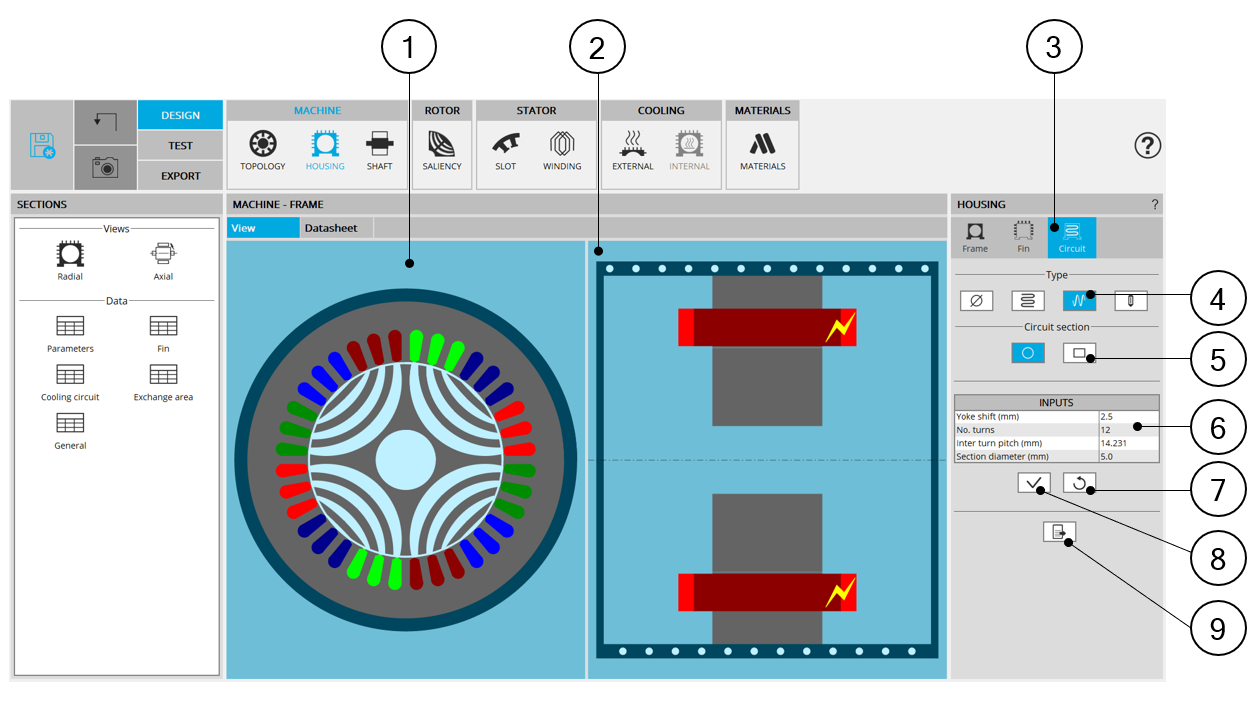Viewport: 1260px width, 708px height.
Task: Open the stator Slot icon
Action: [505, 150]
